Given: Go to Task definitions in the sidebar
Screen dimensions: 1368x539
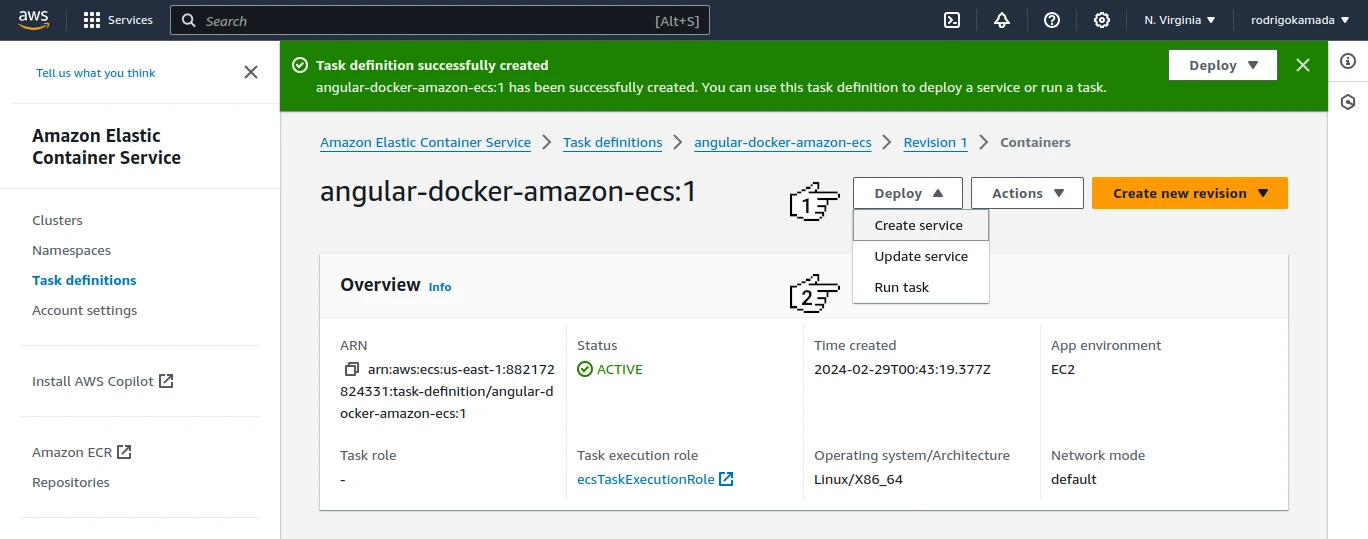Looking at the screenshot, I should coord(84,280).
